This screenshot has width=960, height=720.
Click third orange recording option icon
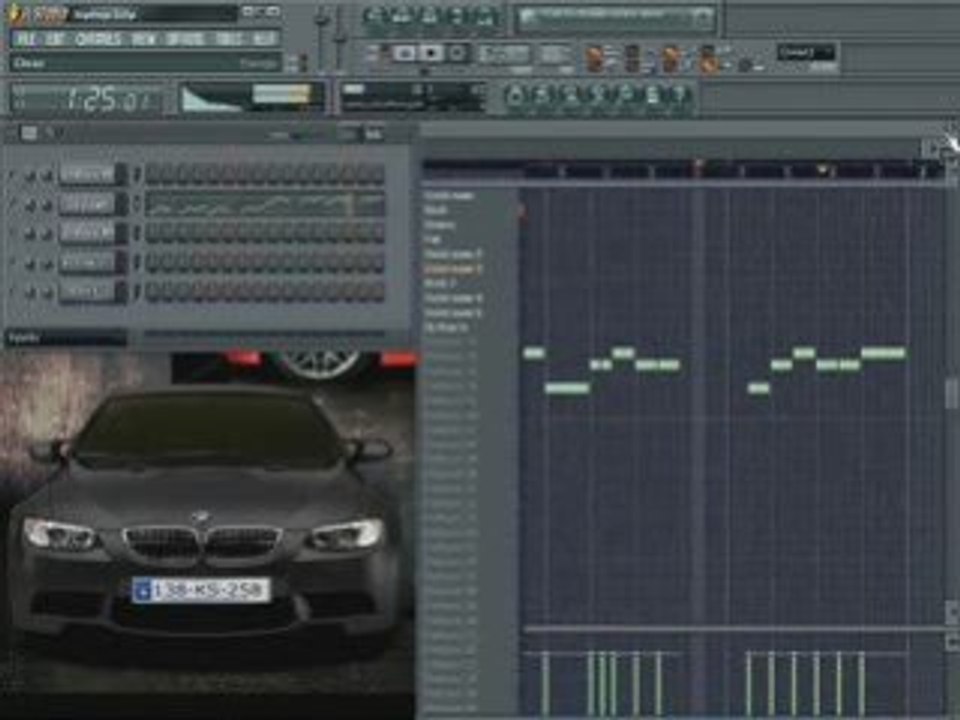coord(671,59)
